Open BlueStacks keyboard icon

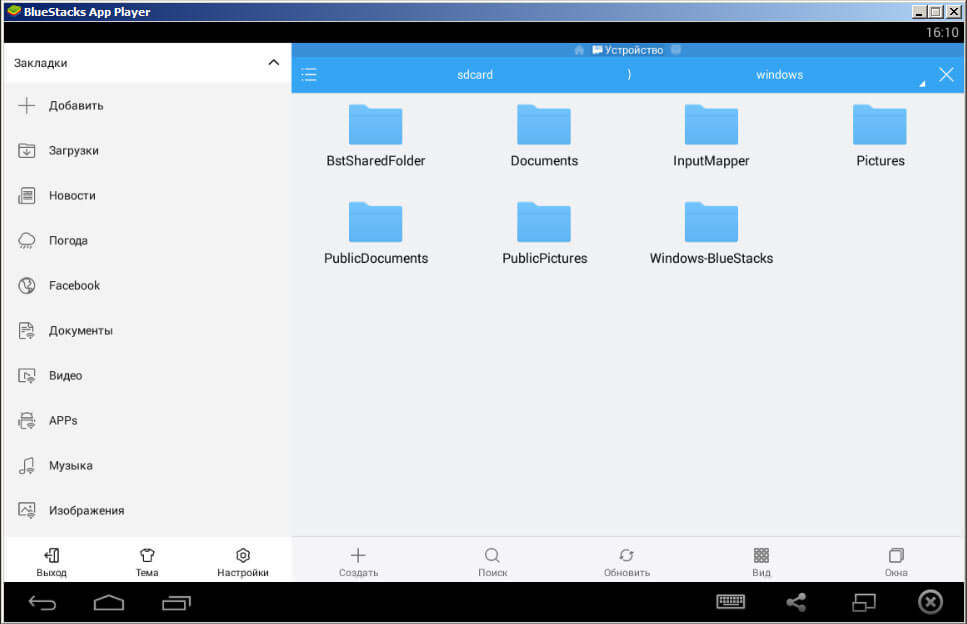tap(731, 601)
